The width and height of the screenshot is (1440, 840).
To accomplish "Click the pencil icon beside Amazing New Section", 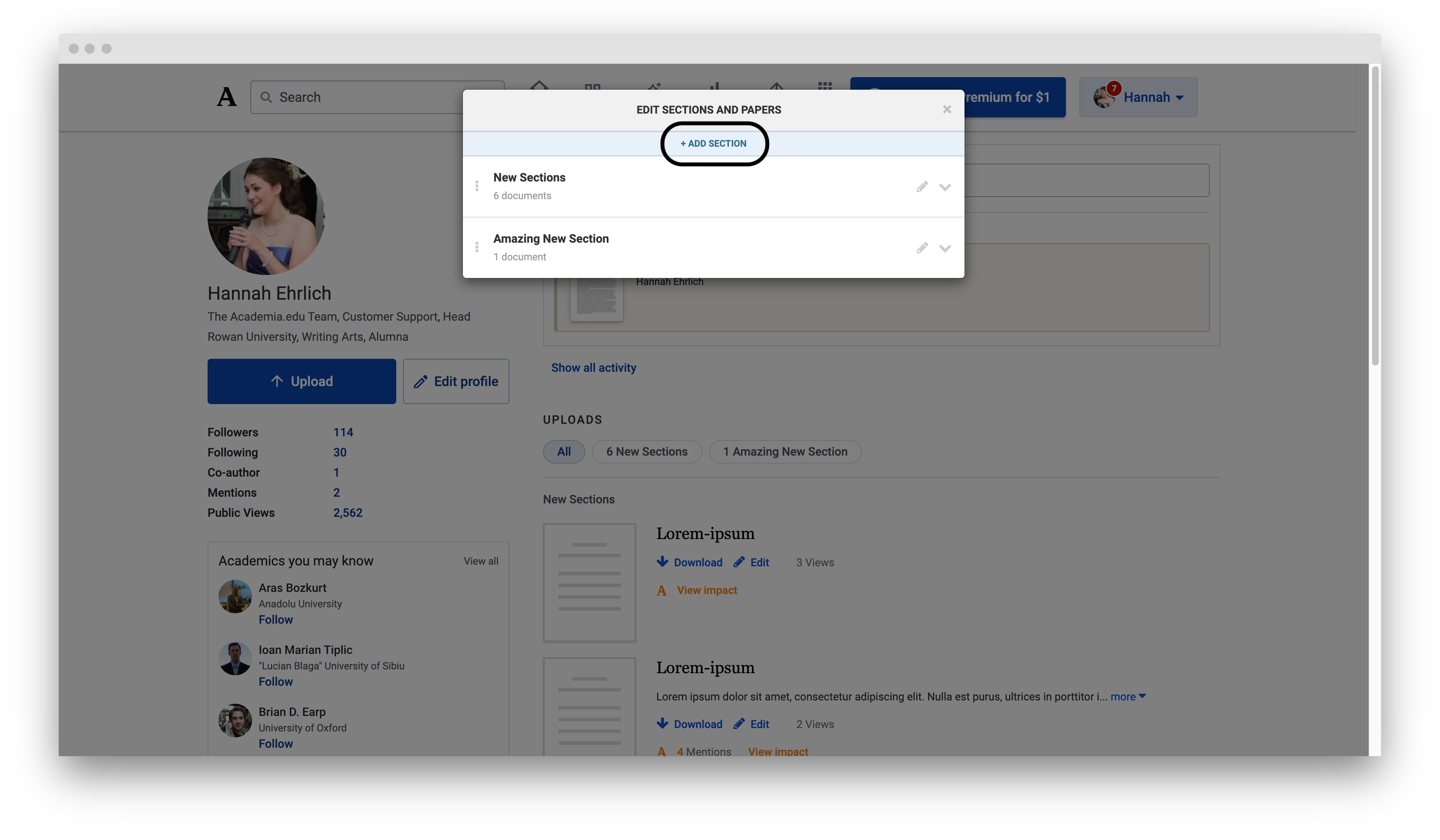I will point(922,248).
